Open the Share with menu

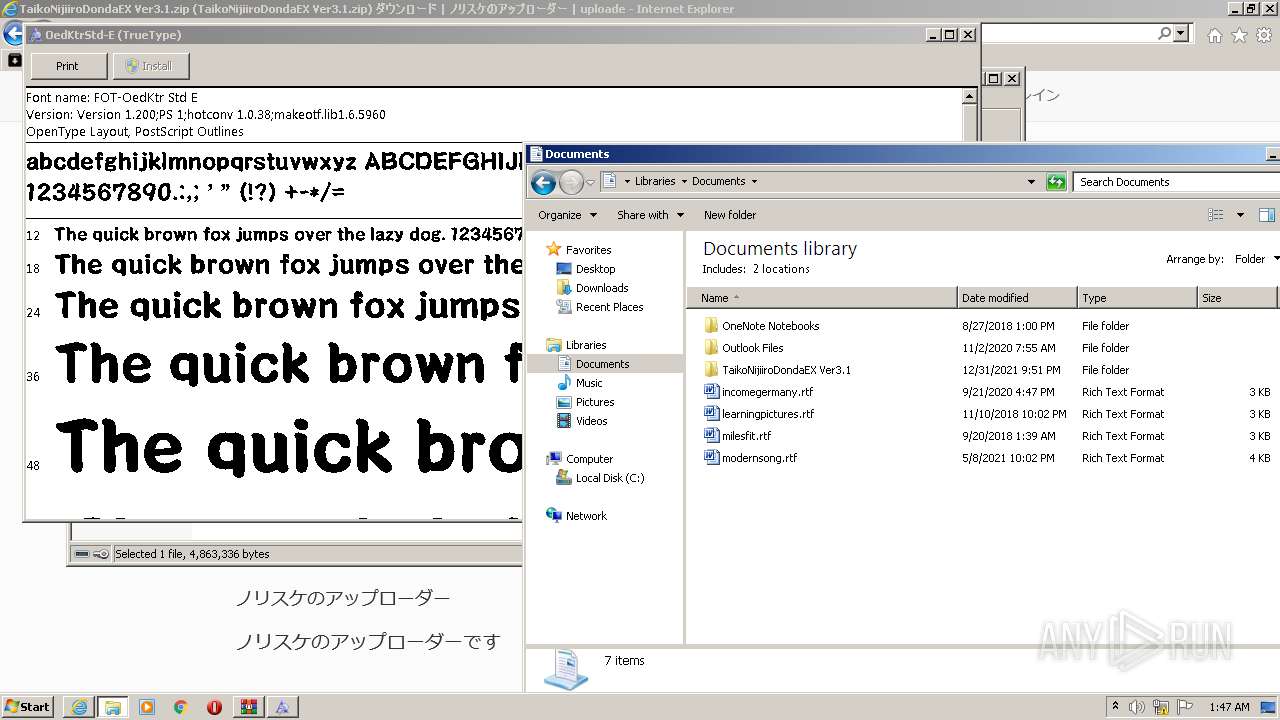(650, 215)
